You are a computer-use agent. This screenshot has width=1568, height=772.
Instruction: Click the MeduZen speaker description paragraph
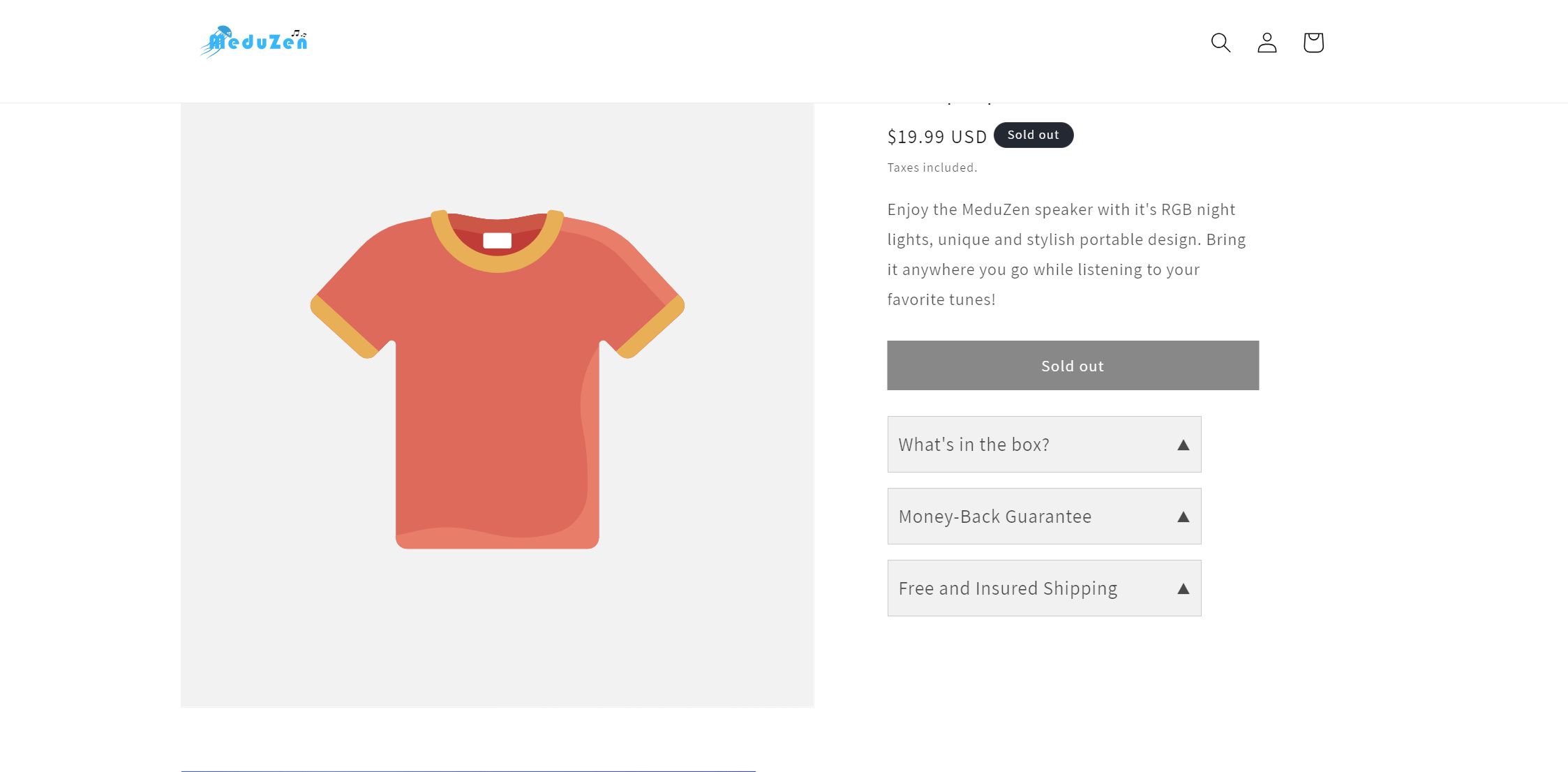tap(1066, 254)
